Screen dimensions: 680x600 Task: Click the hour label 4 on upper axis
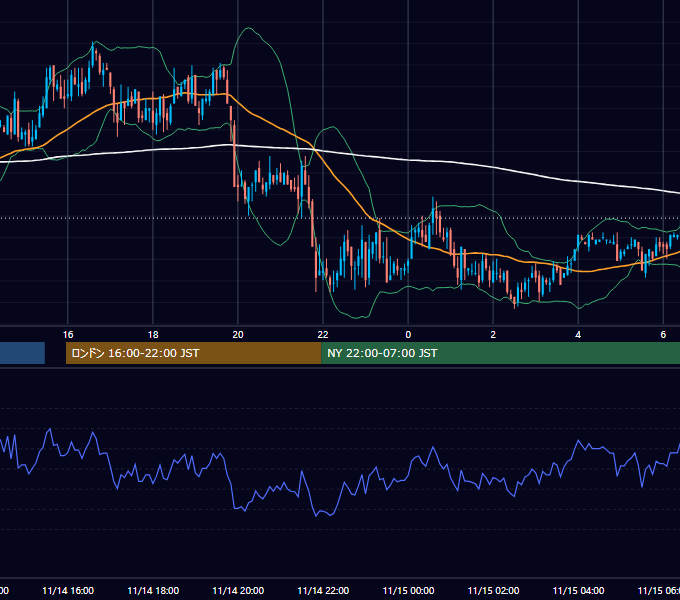pyautogui.click(x=578, y=335)
